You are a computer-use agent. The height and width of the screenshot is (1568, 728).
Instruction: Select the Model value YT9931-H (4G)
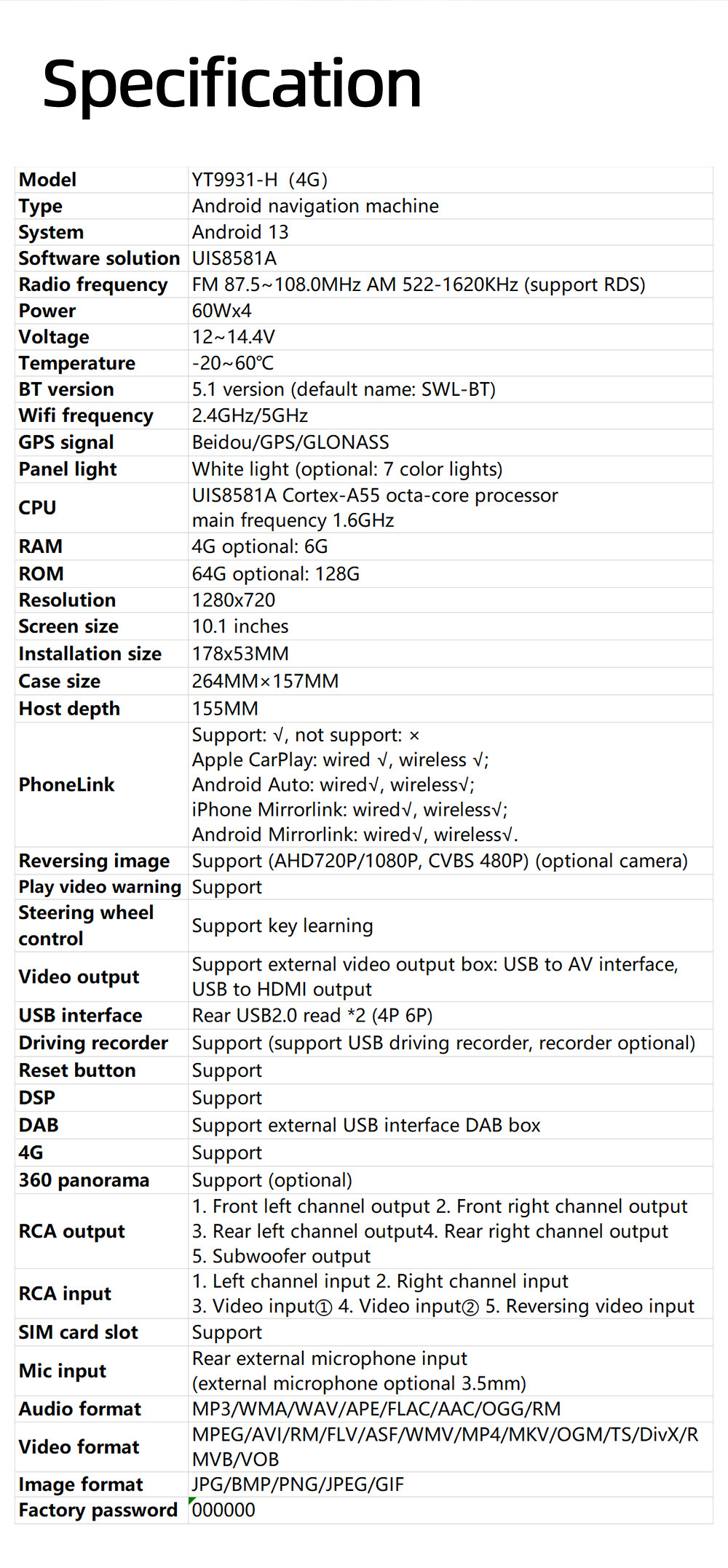pyautogui.click(x=260, y=180)
